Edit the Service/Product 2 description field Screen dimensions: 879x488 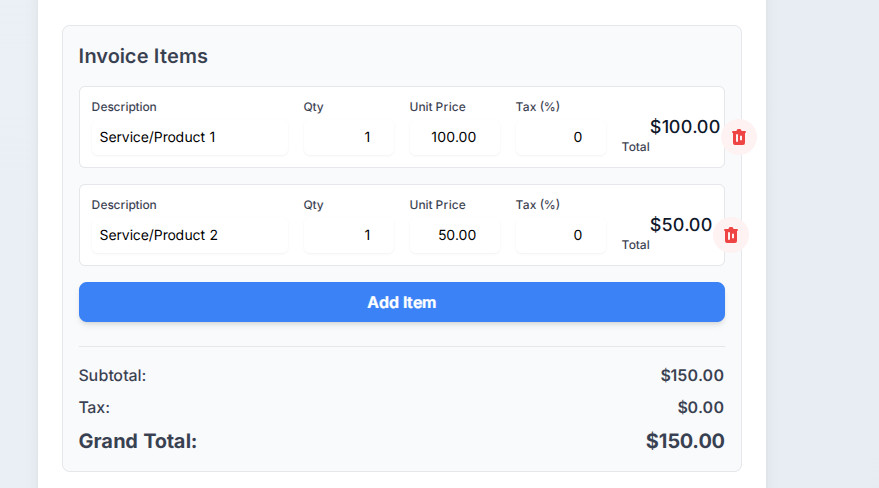(190, 235)
